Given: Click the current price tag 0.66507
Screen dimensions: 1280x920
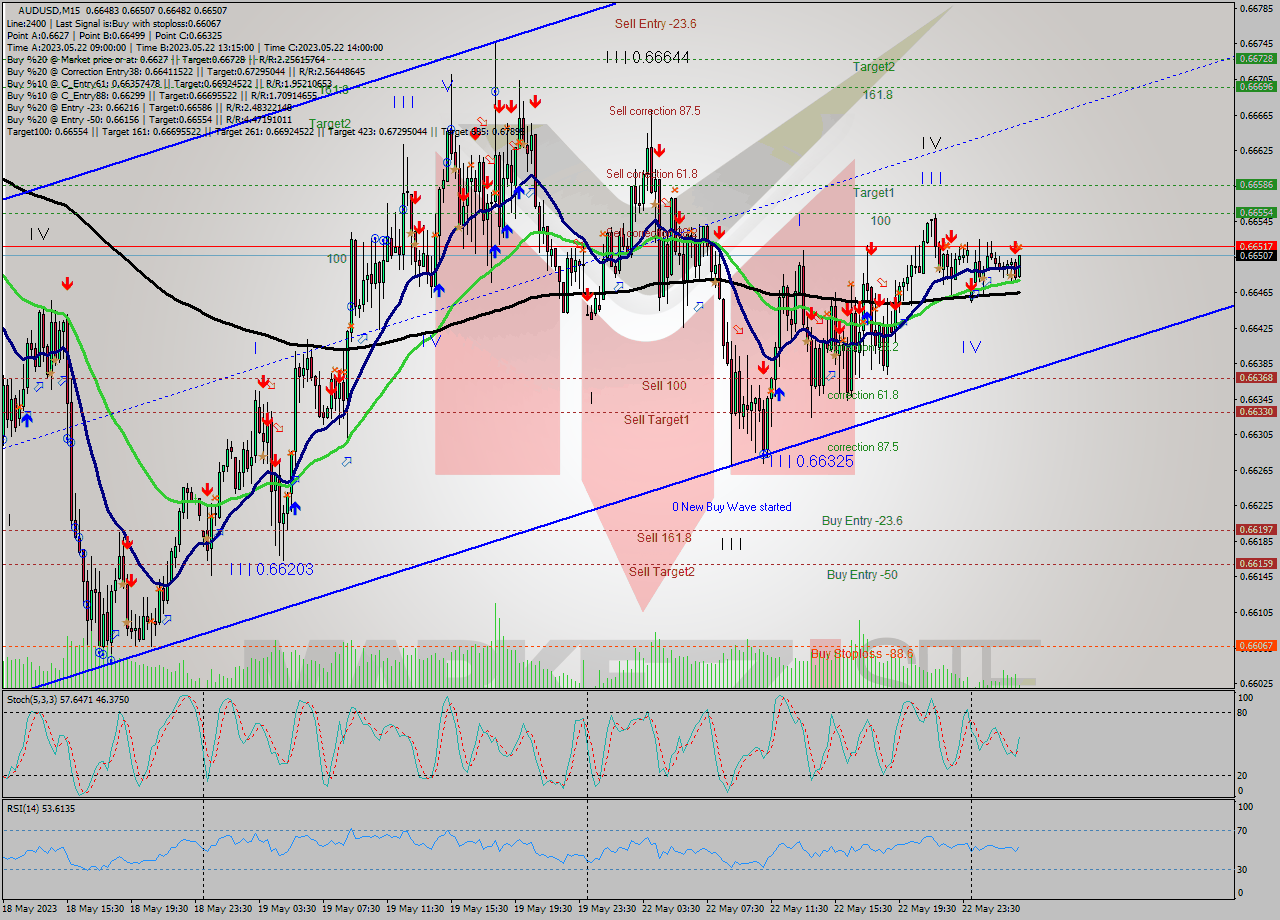Looking at the screenshot, I should tap(1256, 255).
